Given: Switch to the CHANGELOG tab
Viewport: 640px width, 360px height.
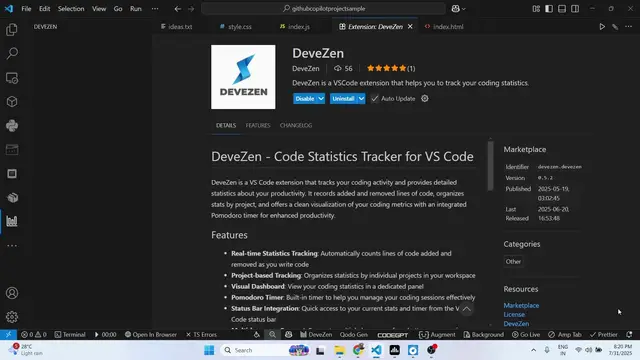Looking at the screenshot, I should click(x=296, y=125).
